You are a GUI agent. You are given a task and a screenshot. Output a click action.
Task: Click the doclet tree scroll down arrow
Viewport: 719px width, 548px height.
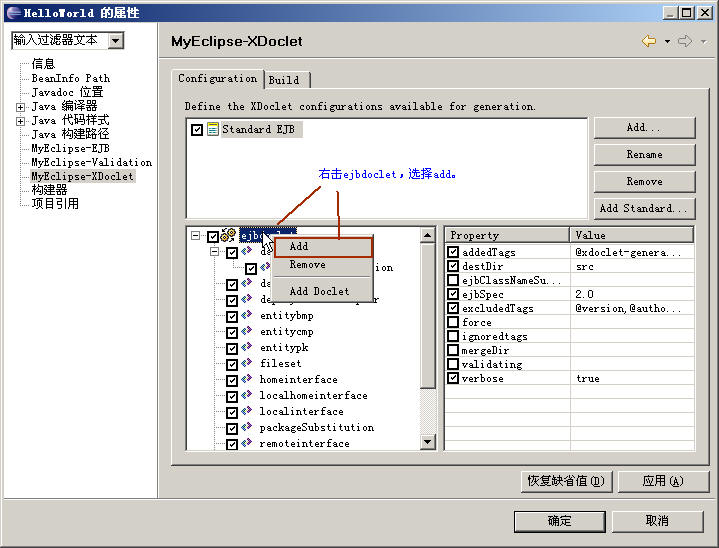click(x=427, y=442)
